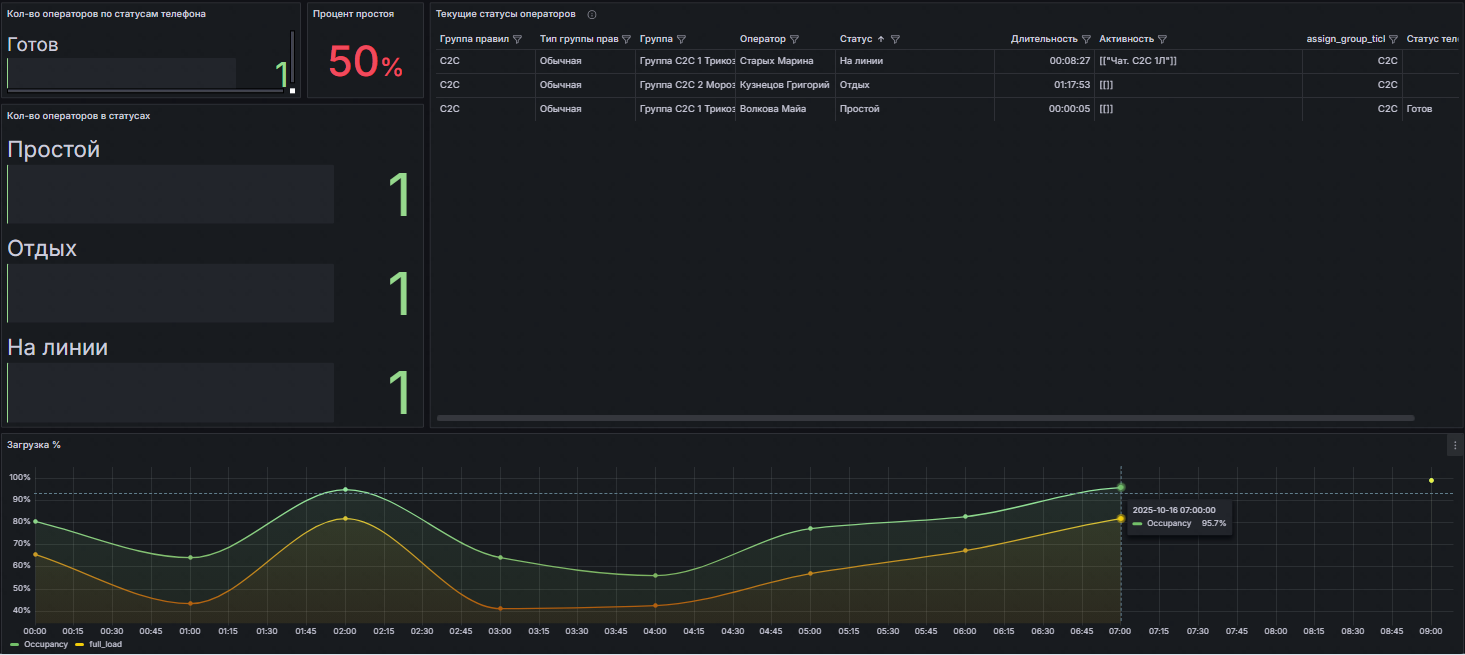Toggle the Occupancy series in legend
Viewport: 1465px width, 655px height.
(x=46, y=645)
